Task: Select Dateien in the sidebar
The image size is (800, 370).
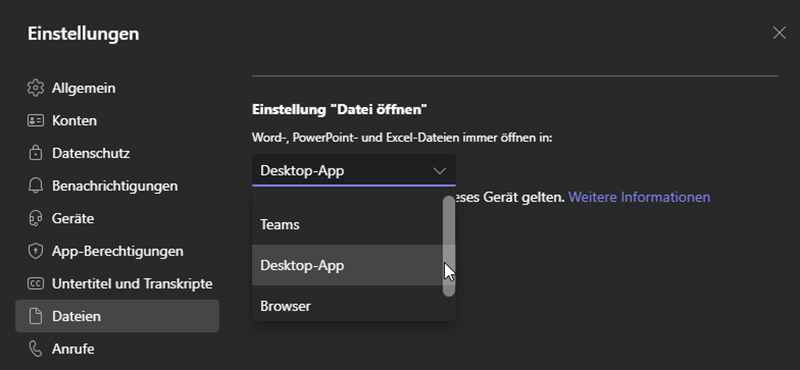Action: 117,316
